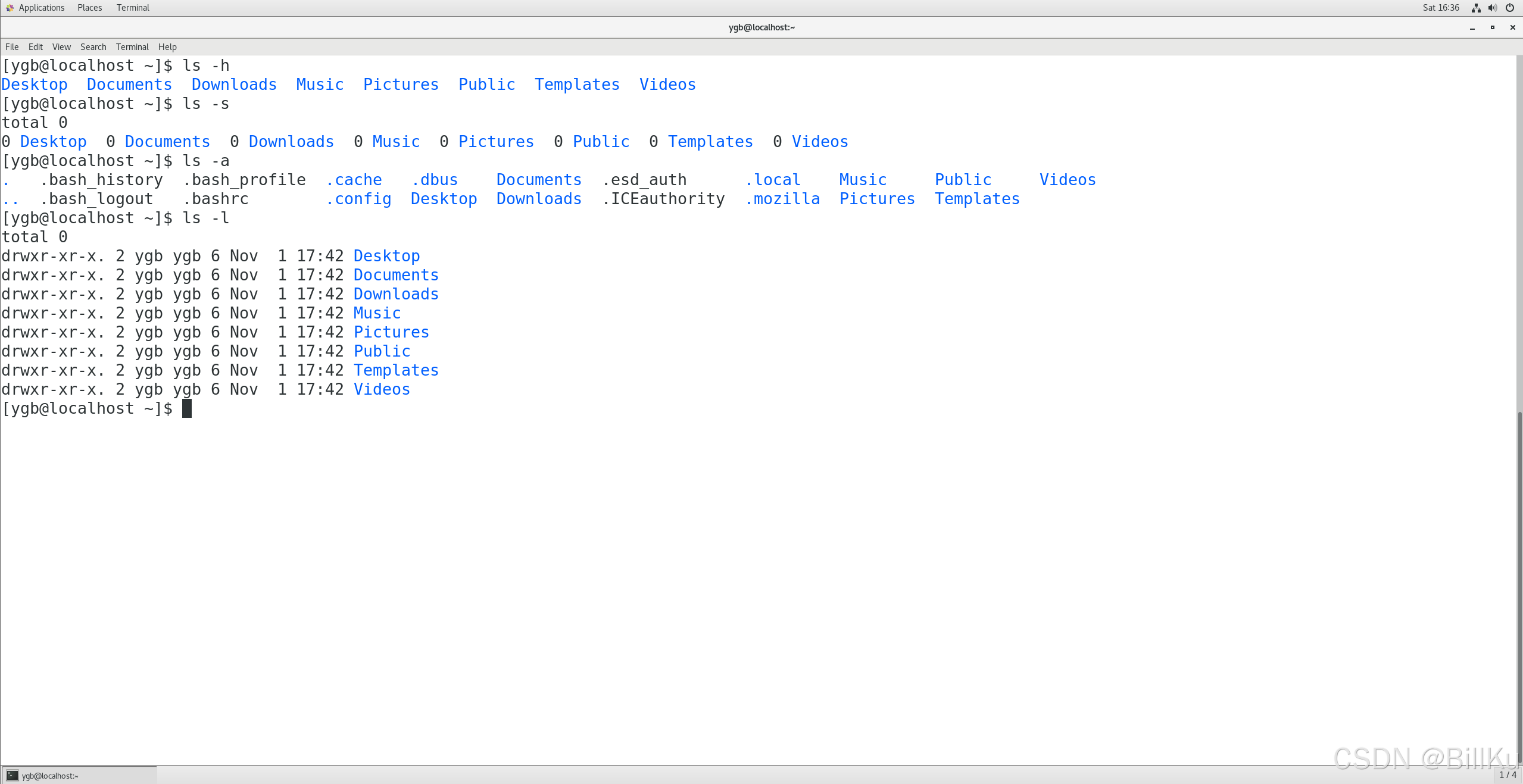The image size is (1523, 784).
Task: Click the terminal vertical scrollbar
Action: (1519, 583)
